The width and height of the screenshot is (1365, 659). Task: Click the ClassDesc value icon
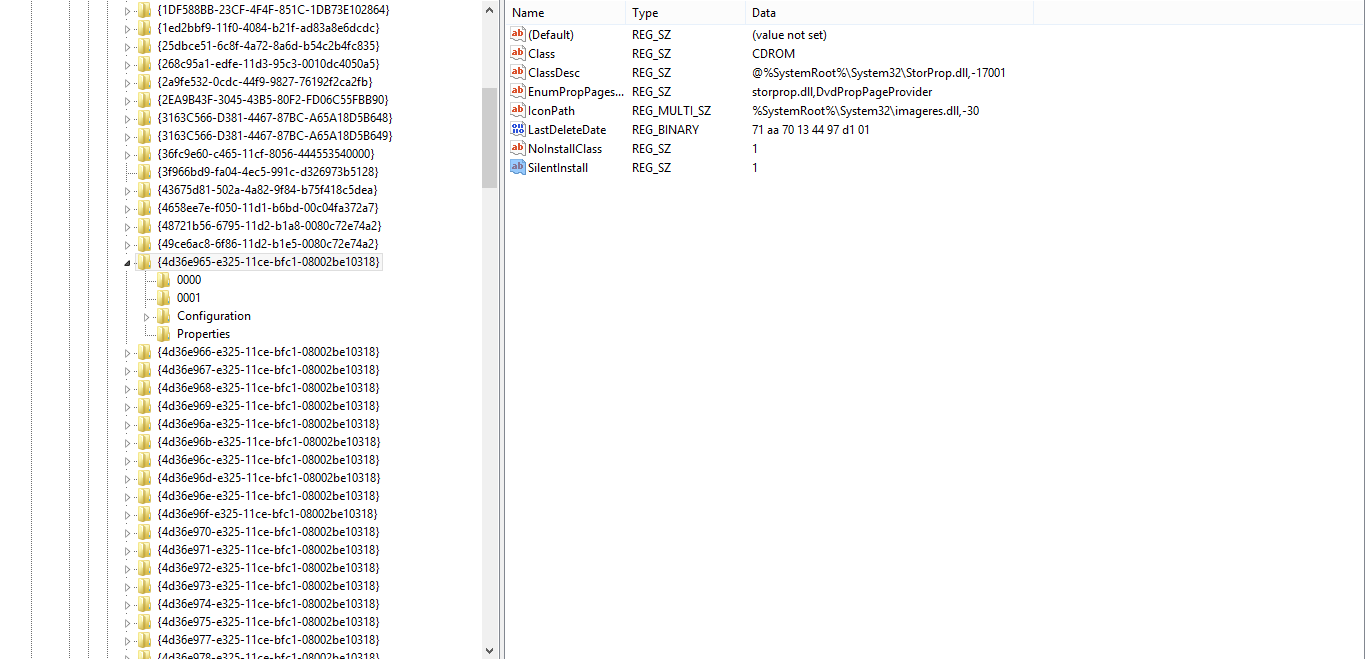(x=518, y=72)
